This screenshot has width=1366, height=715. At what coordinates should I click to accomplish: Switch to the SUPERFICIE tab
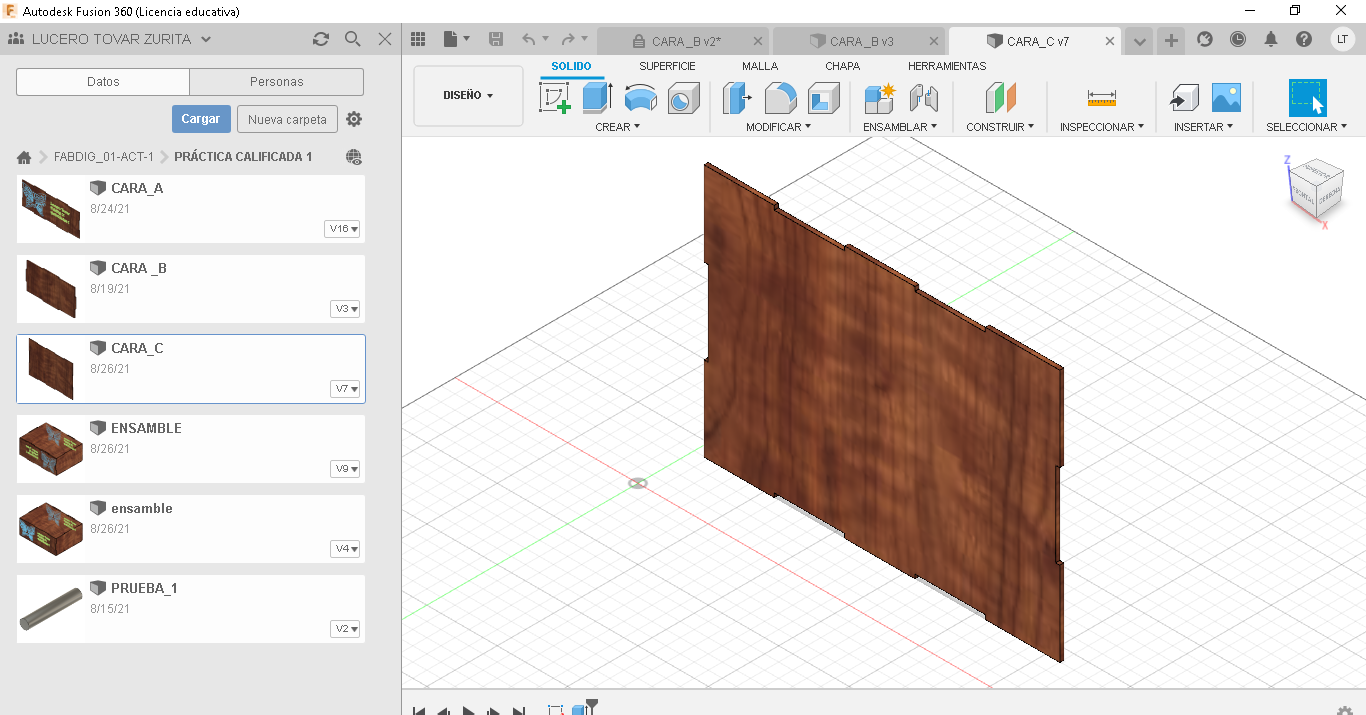pos(667,66)
